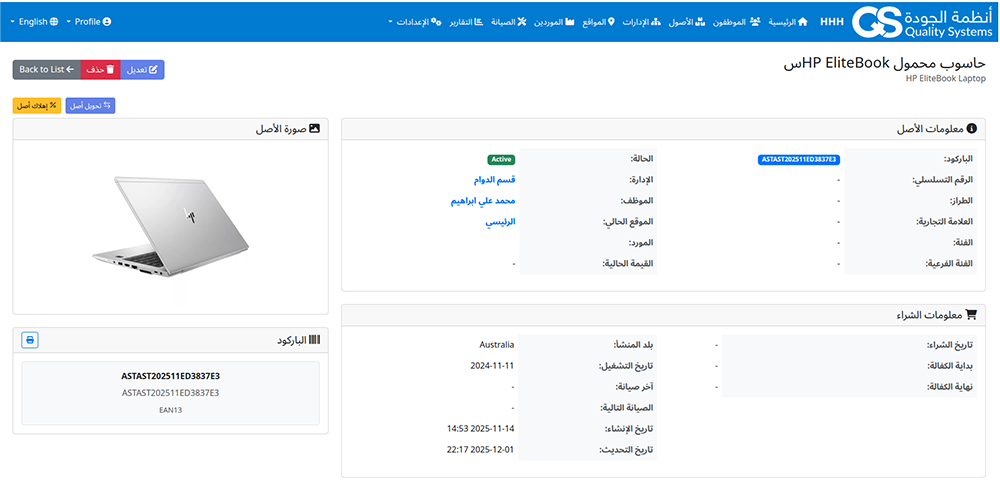Click employee link محمد علي ابراهيم
The width and height of the screenshot is (1000, 484).
click(484, 201)
